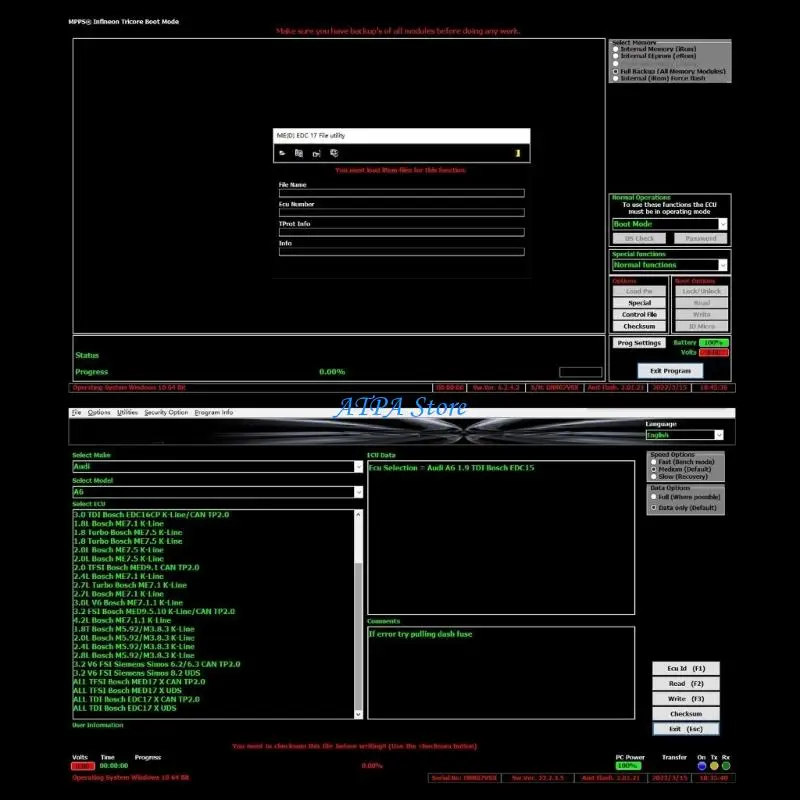Open the Utilities menu
The image size is (800, 800).
coord(127,412)
